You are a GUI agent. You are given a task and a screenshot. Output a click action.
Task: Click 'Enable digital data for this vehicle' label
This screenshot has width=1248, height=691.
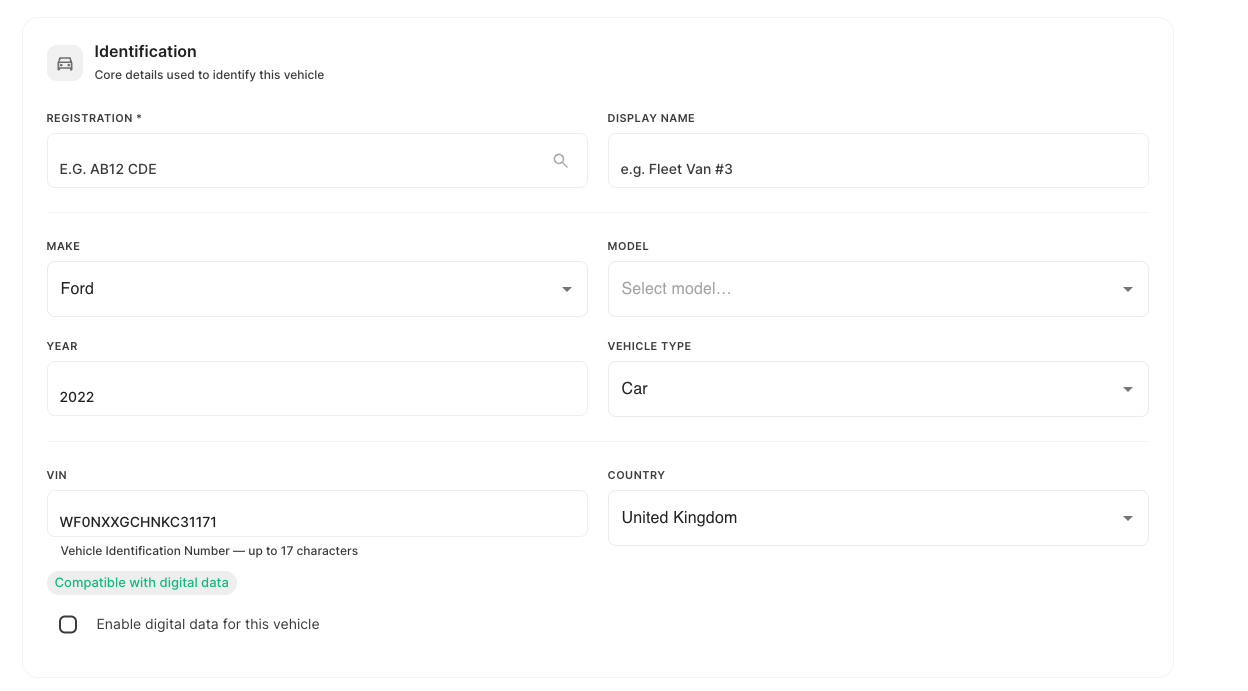click(x=208, y=624)
